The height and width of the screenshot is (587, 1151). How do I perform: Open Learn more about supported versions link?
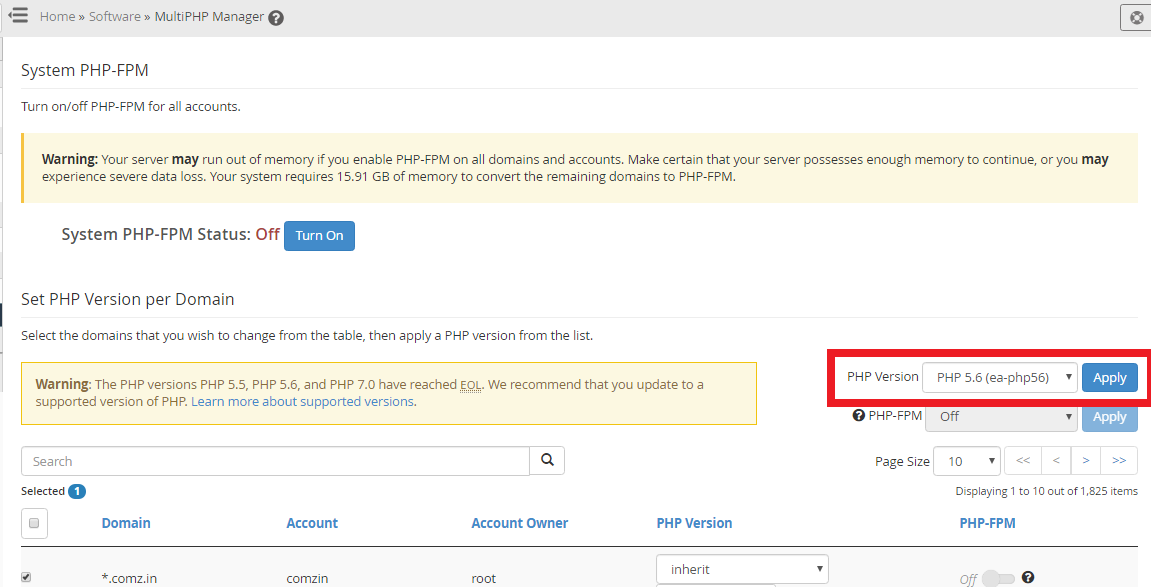(302, 401)
